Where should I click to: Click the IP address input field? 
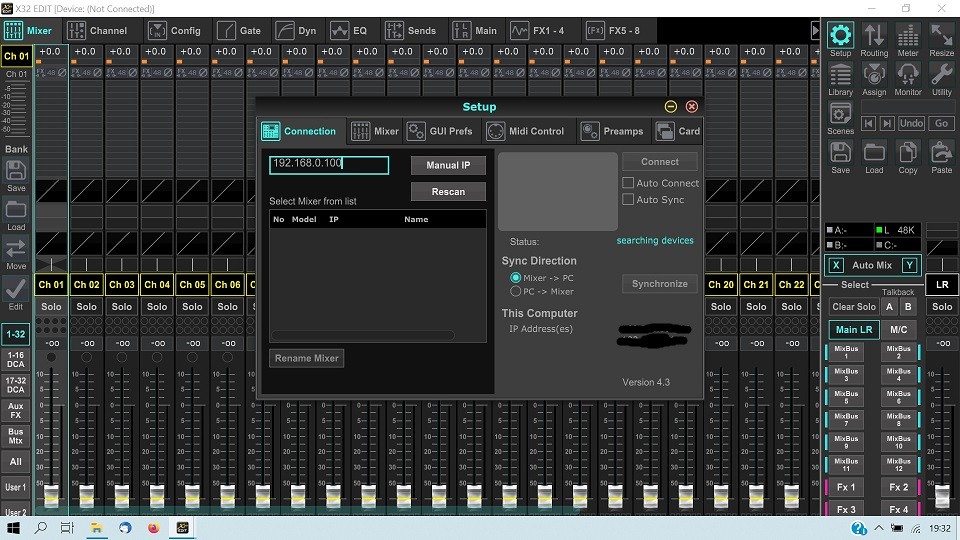click(x=329, y=165)
